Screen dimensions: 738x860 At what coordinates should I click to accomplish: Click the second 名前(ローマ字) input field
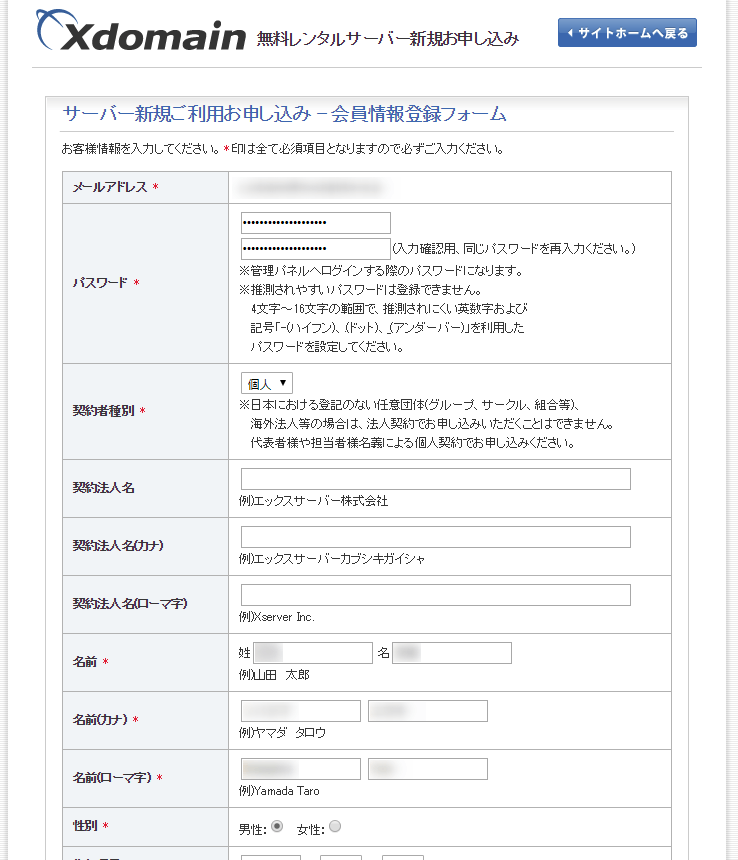(x=427, y=769)
